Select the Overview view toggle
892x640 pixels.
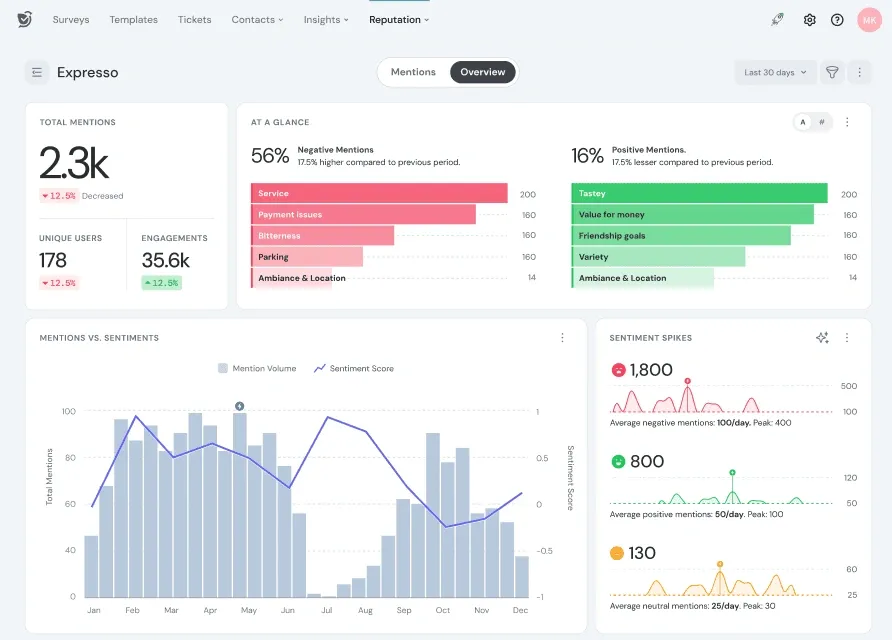tap(483, 72)
